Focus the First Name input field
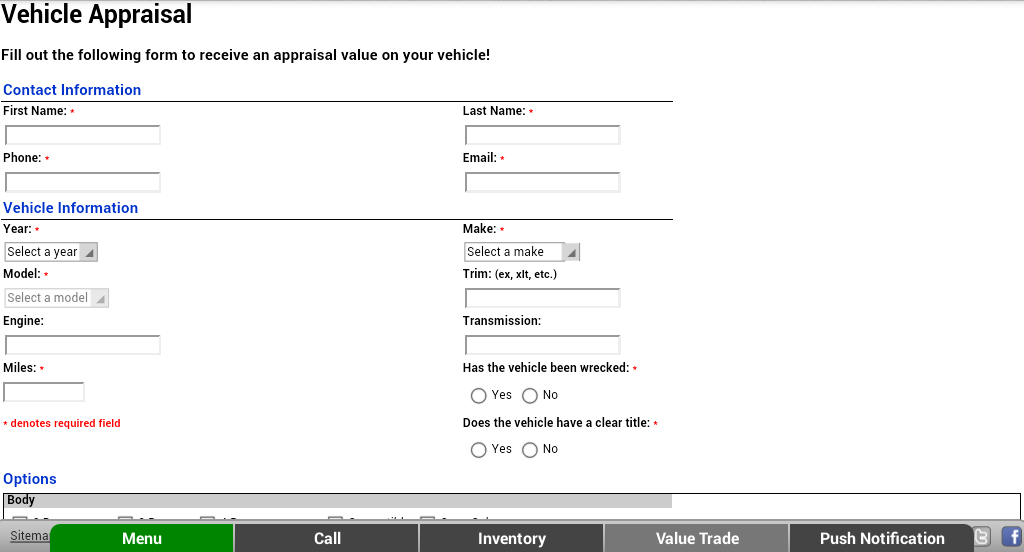 coord(82,135)
